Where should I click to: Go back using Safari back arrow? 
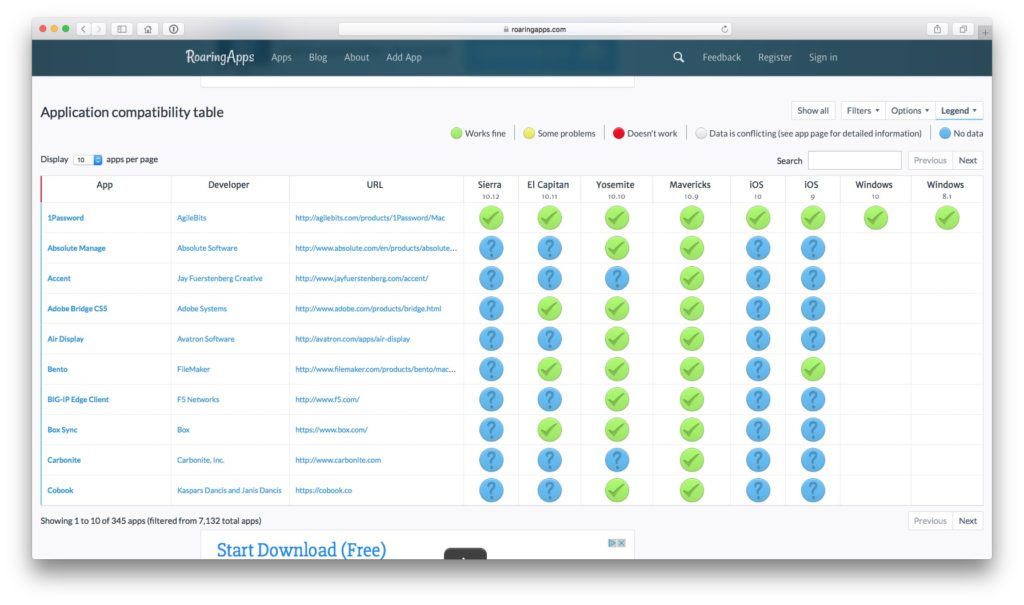(x=84, y=29)
